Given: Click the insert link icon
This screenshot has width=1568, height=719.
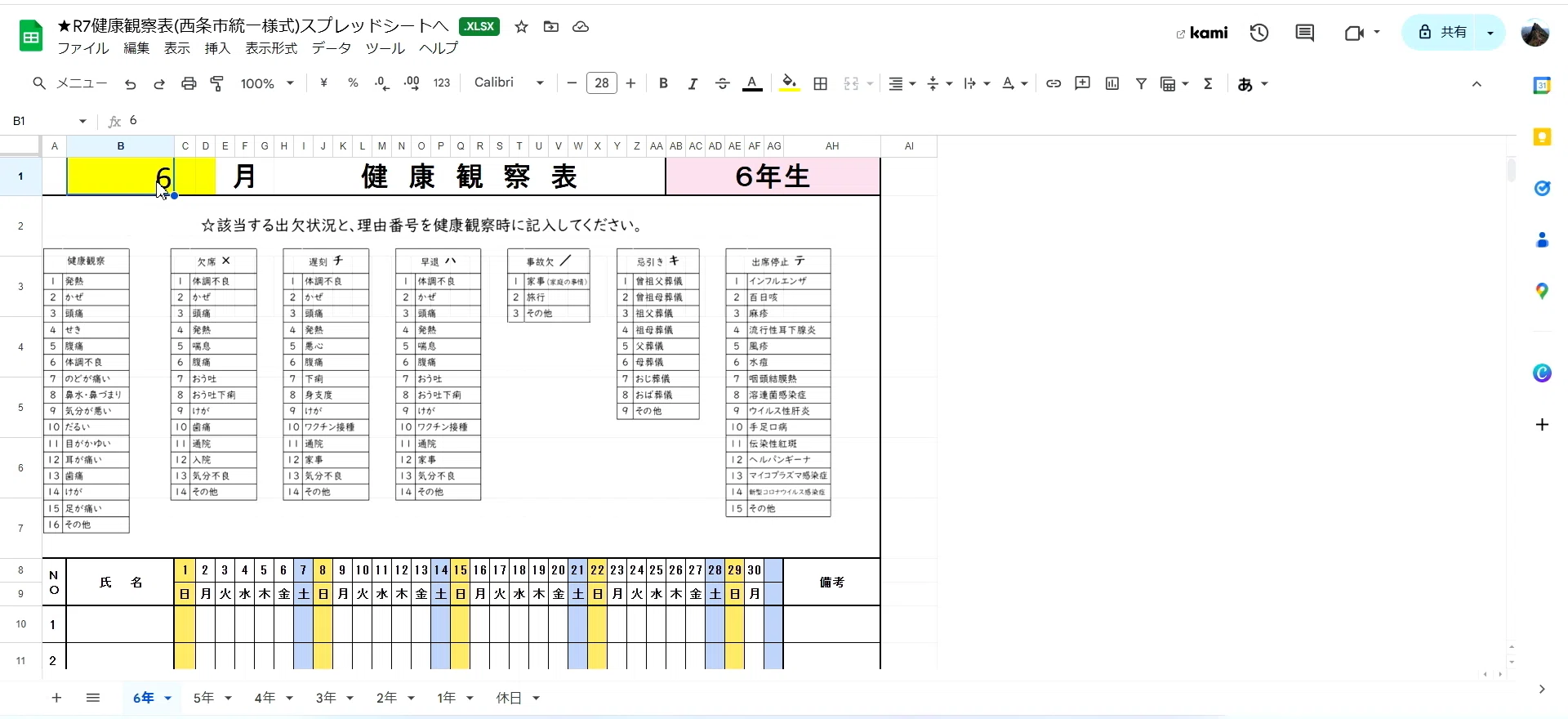Looking at the screenshot, I should click(1053, 83).
